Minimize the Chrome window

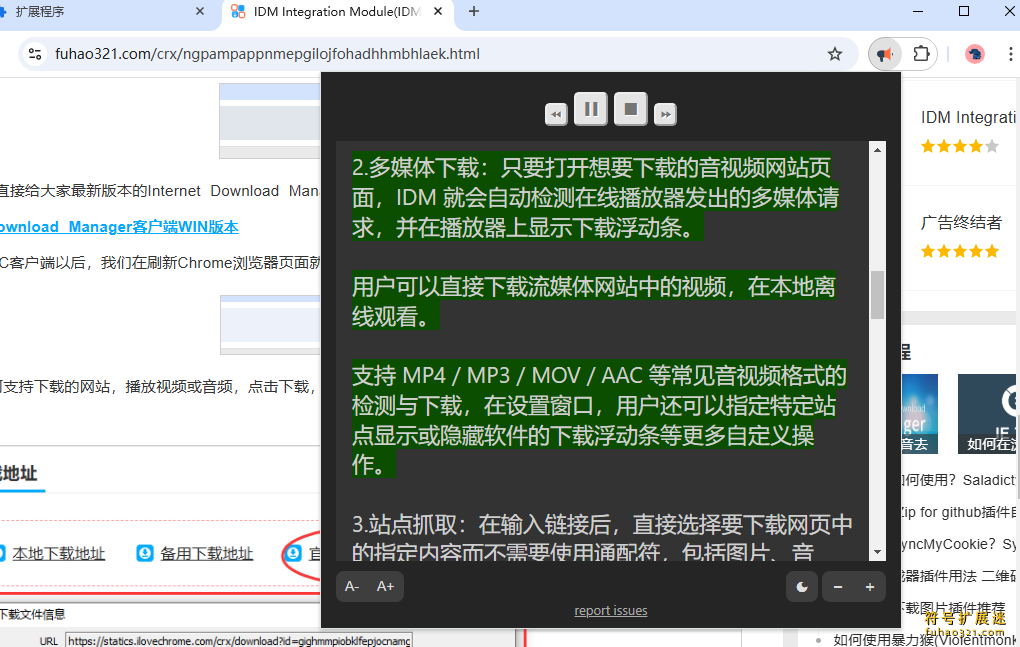[x=918, y=11]
